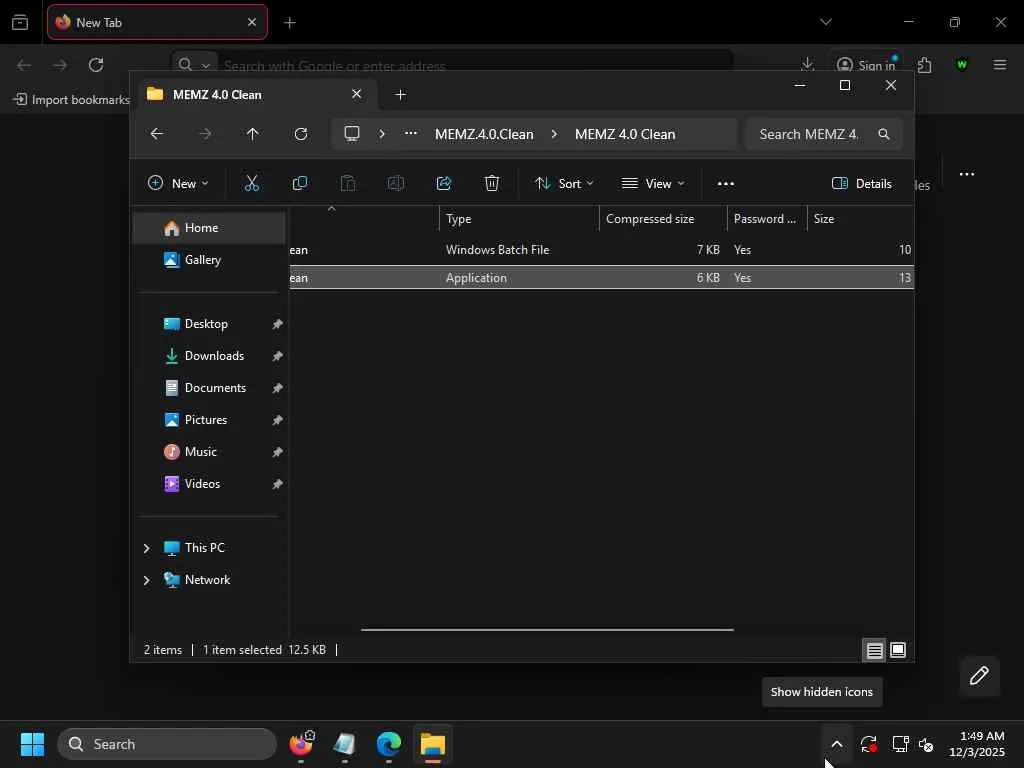Open the Sort dropdown
The image size is (1024, 768).
[564, 183]
